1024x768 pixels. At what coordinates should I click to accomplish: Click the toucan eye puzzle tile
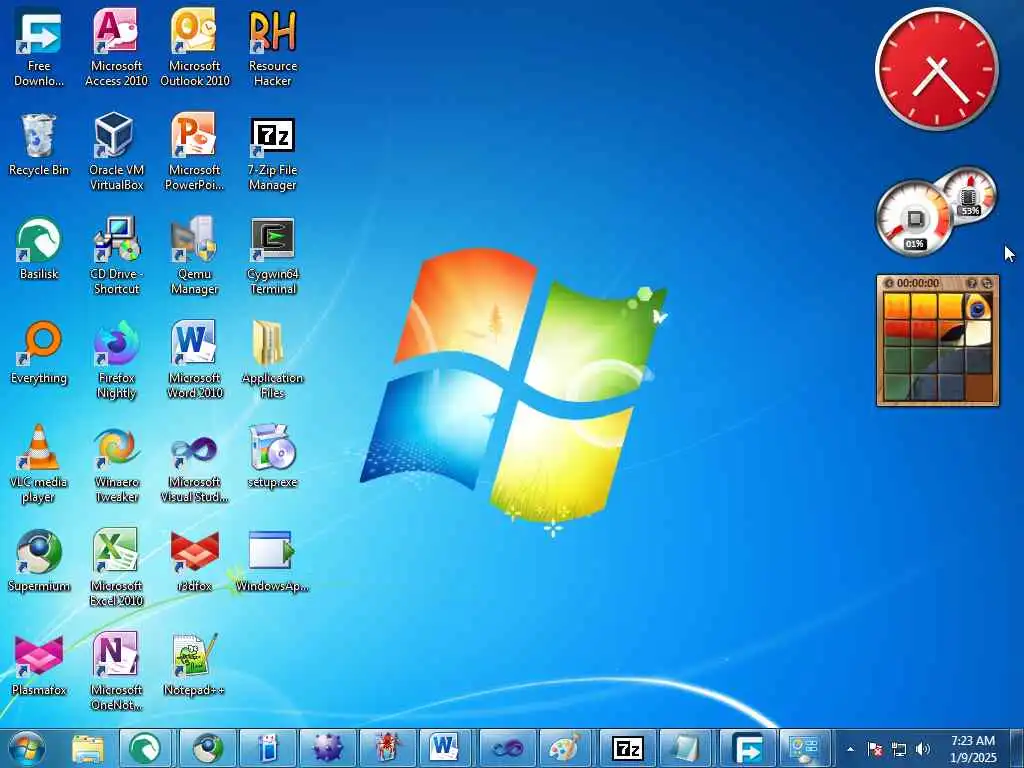coord(978,306)
